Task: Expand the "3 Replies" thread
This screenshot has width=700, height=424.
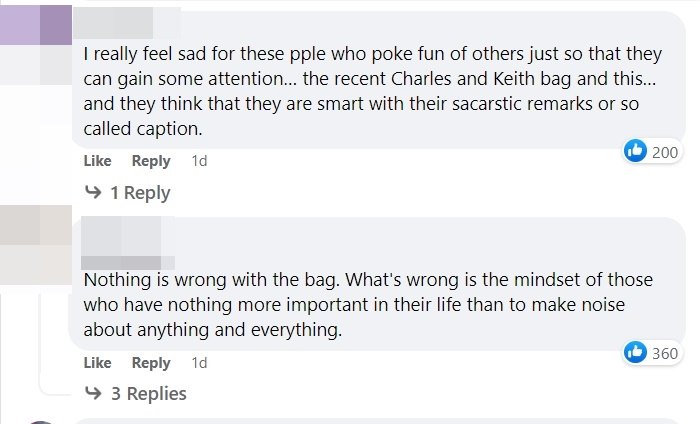Action: 148,394
